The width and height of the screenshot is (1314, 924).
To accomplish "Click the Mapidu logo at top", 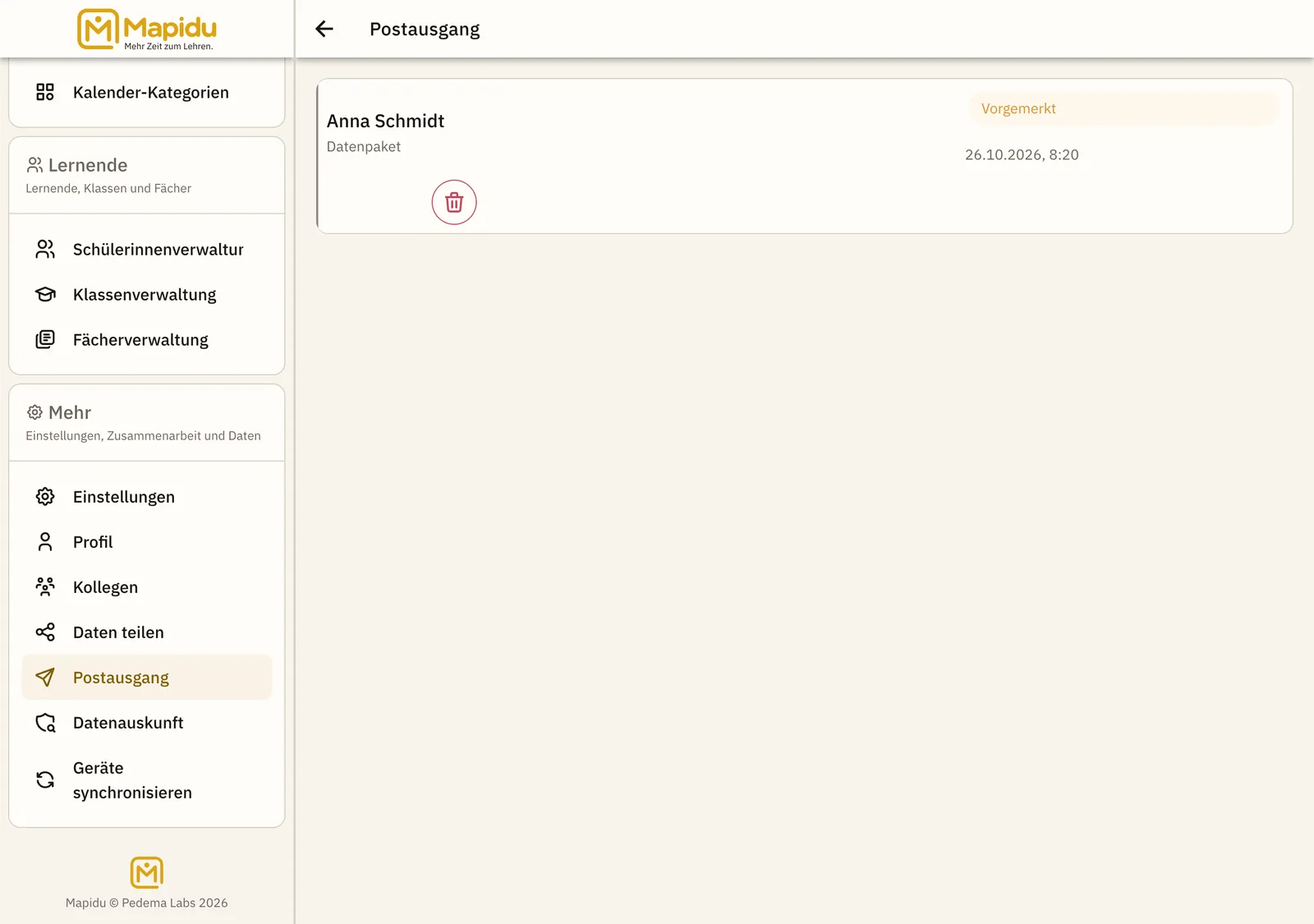I will click(x=147, y=30).
